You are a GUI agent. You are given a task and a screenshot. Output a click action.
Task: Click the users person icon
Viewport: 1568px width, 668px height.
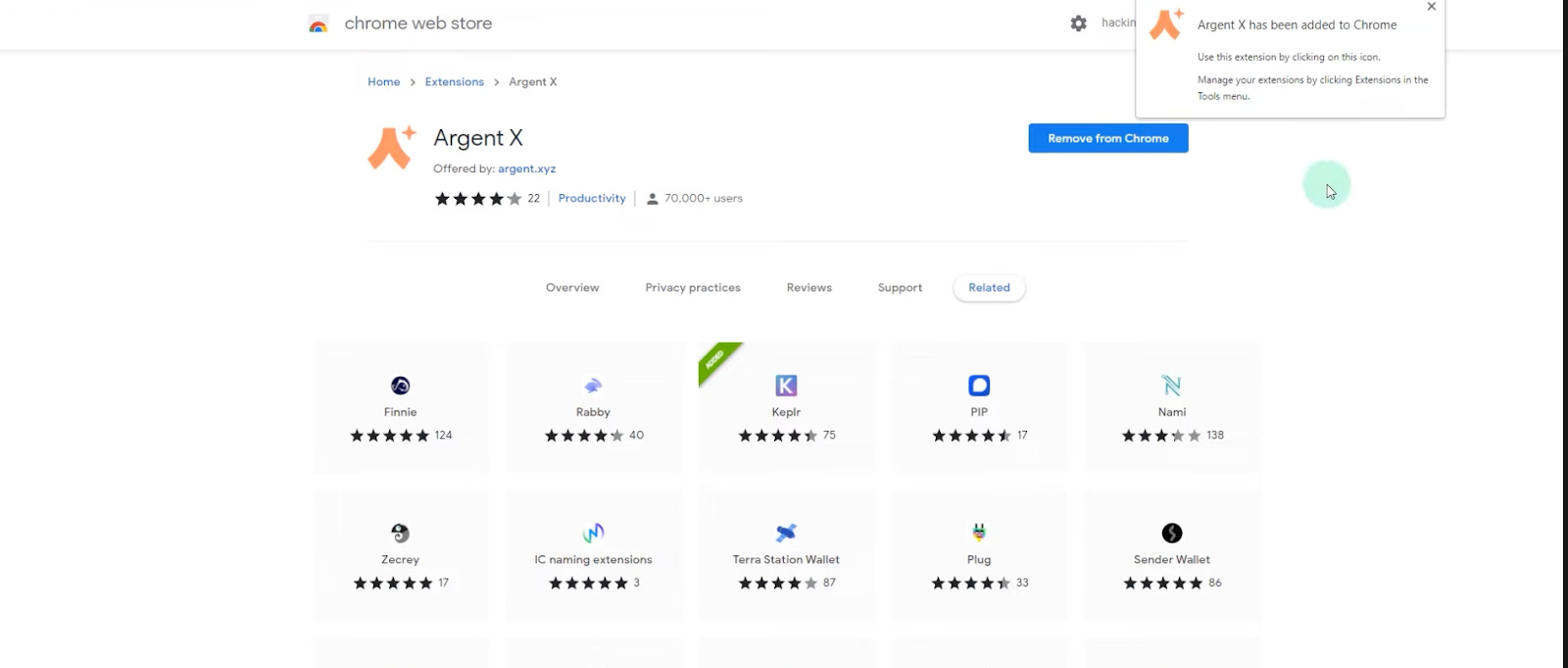pyautogui.click(x=653, y=199)
